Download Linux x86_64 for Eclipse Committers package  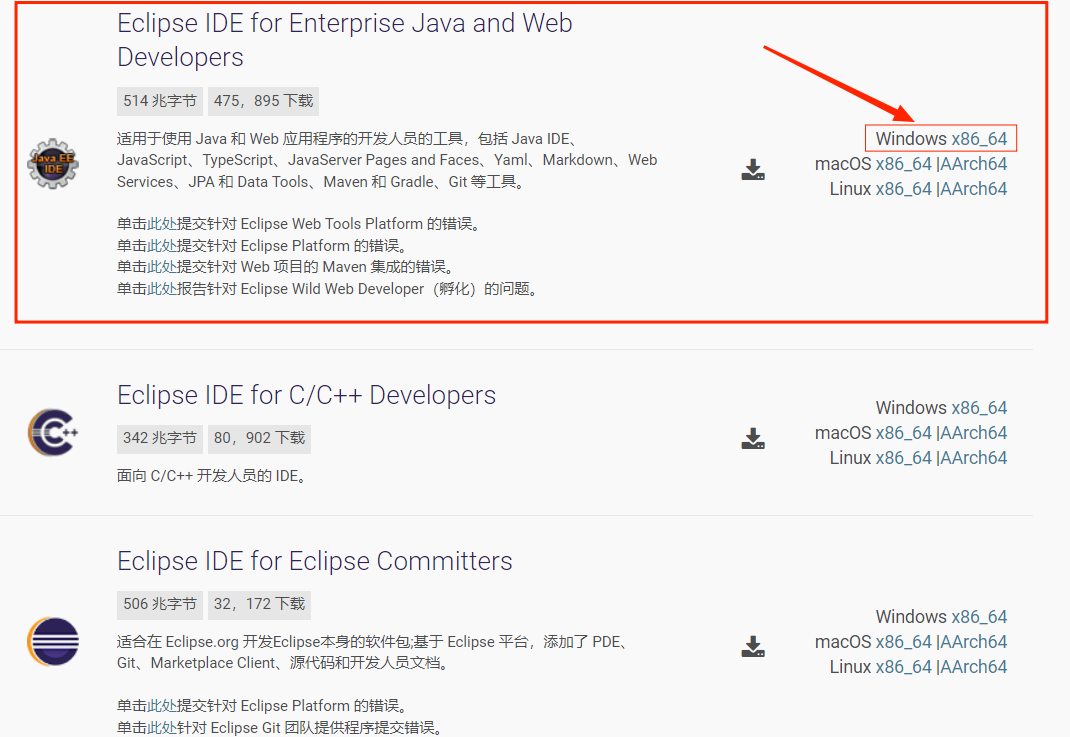pos(903,667)
